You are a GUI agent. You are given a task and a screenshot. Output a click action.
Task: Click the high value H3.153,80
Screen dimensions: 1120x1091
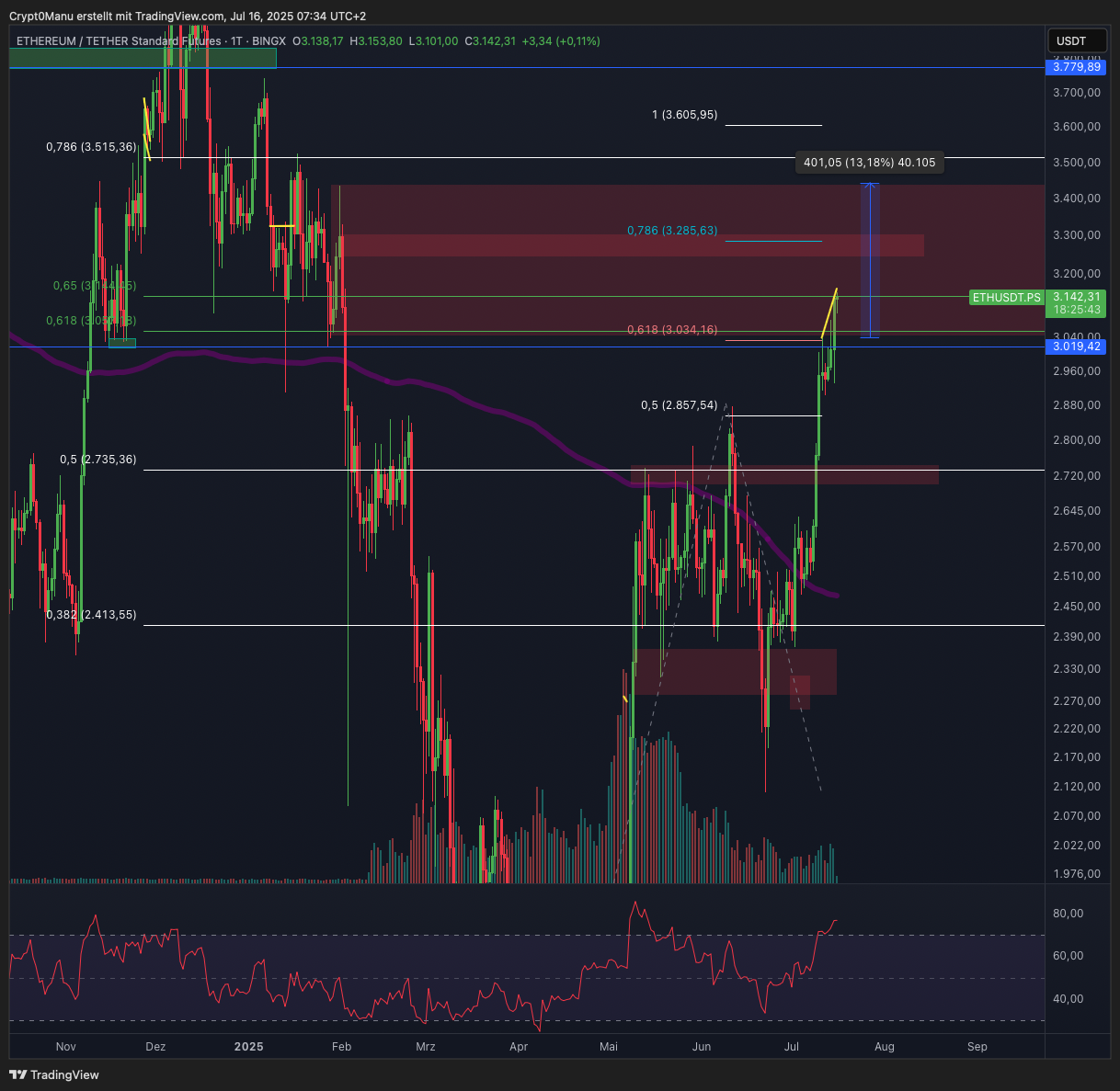pos(376,41)
